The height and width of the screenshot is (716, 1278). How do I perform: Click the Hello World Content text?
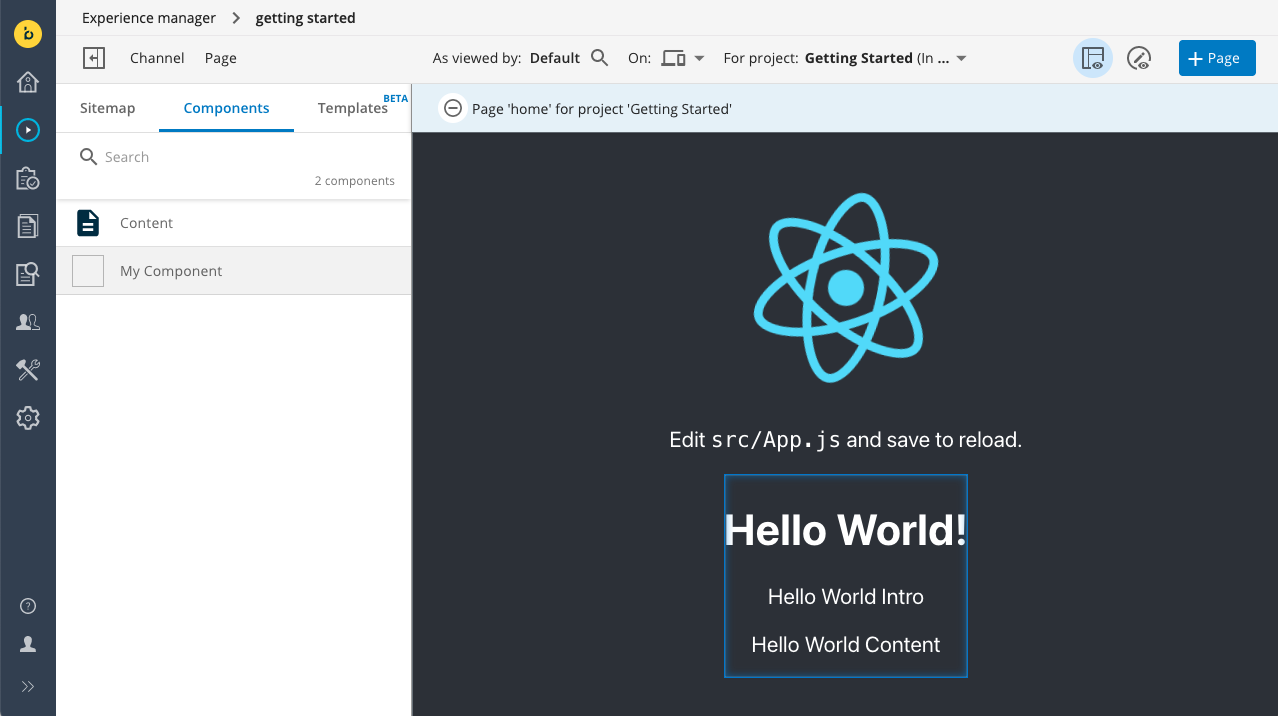(x=846, y=645)
